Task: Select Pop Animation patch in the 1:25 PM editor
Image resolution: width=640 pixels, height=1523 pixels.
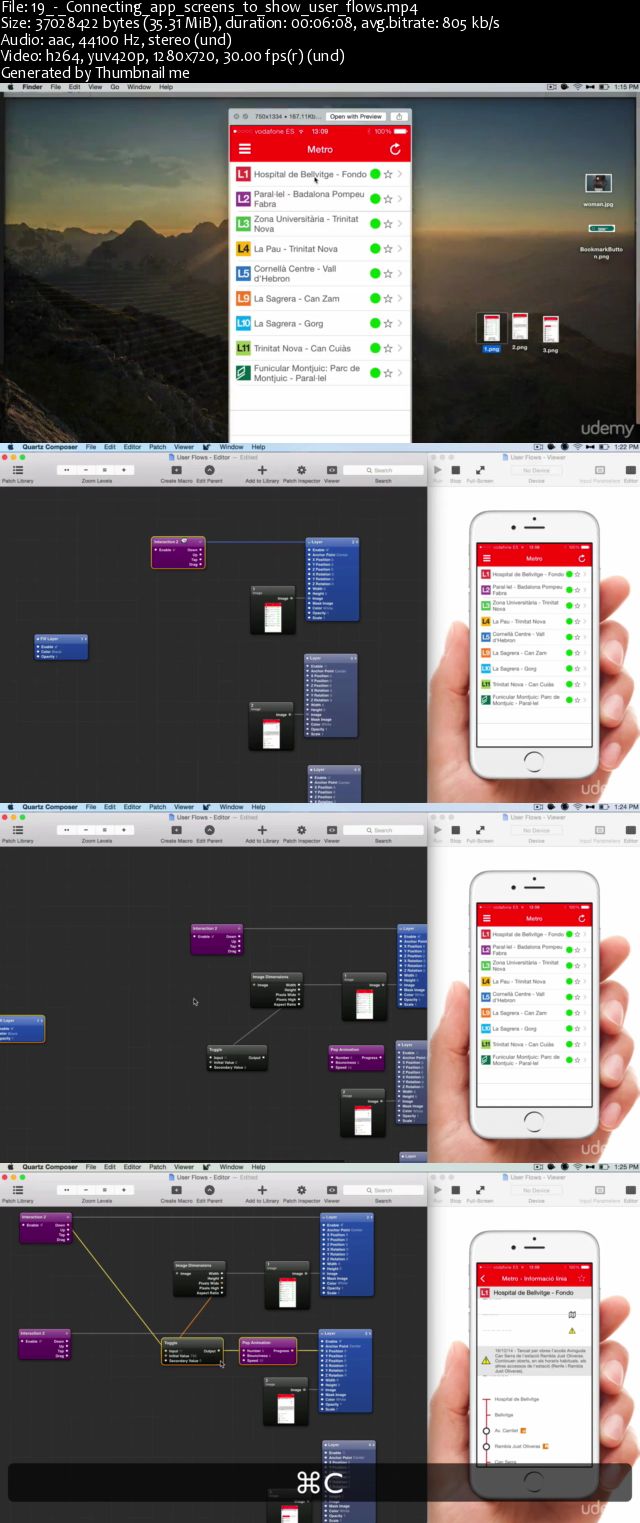Action: click(267, 1350)
